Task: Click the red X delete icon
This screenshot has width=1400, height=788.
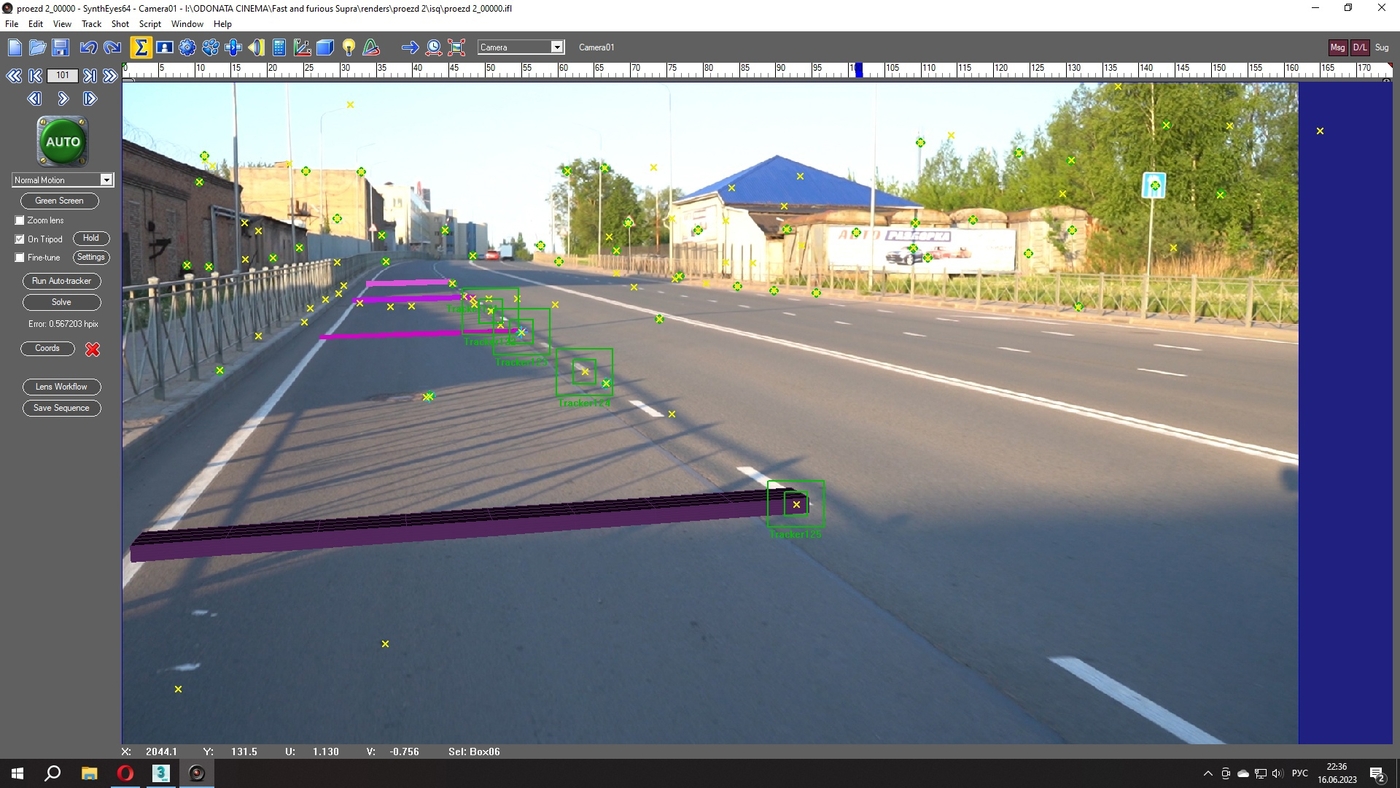Action: (x=92, y=349)
